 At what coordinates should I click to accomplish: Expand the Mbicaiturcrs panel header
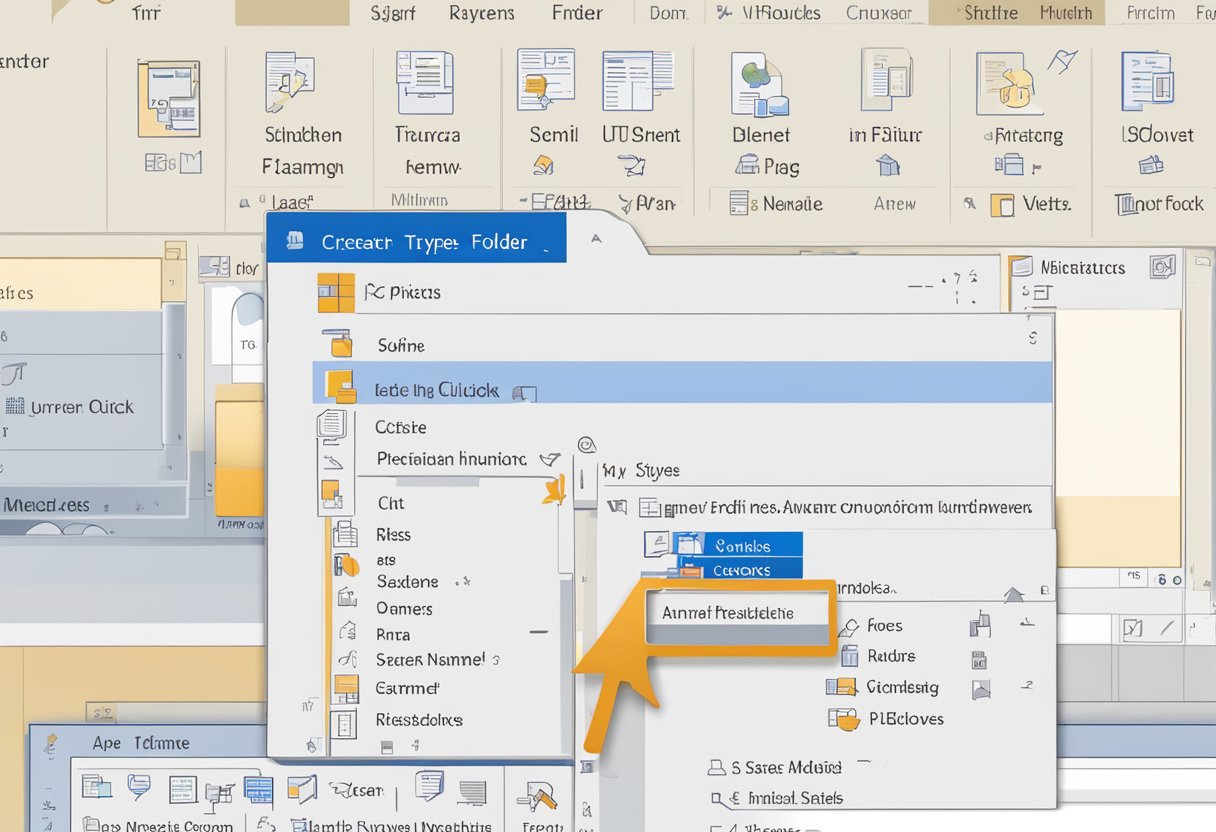coord(1161,267)
